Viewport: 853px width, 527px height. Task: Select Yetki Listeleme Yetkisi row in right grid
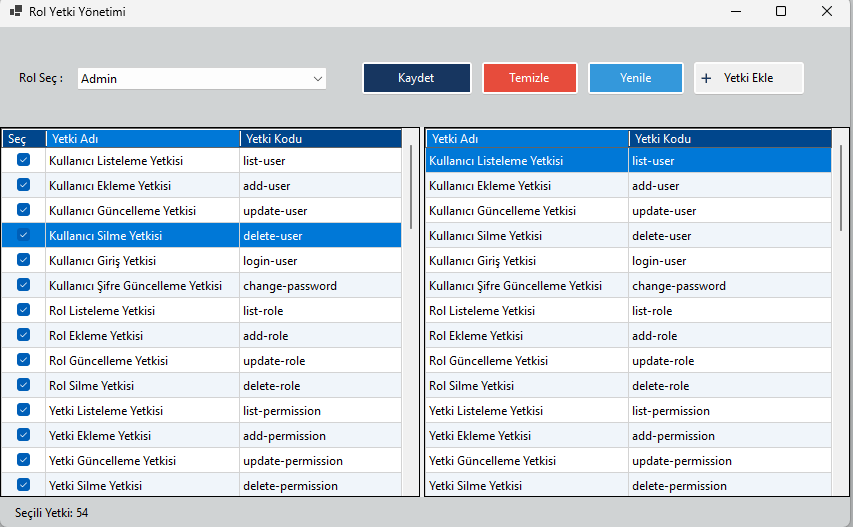[526, 411]
